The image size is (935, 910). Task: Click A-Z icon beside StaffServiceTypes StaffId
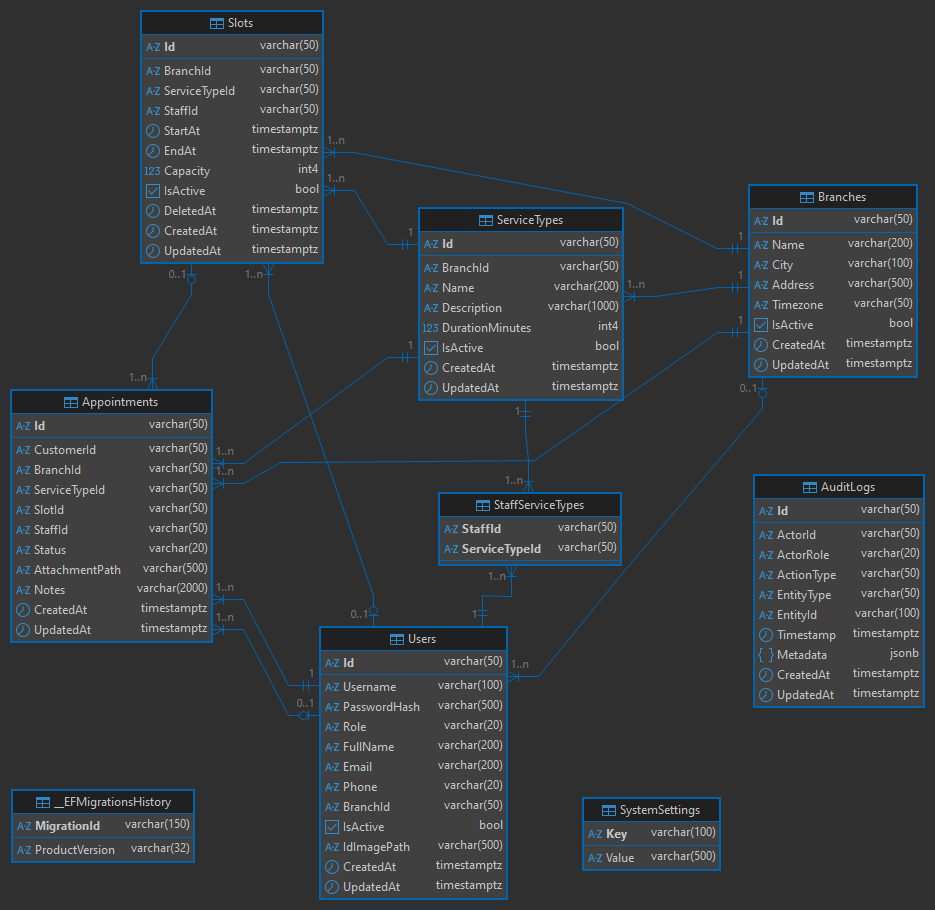point(451,529)
